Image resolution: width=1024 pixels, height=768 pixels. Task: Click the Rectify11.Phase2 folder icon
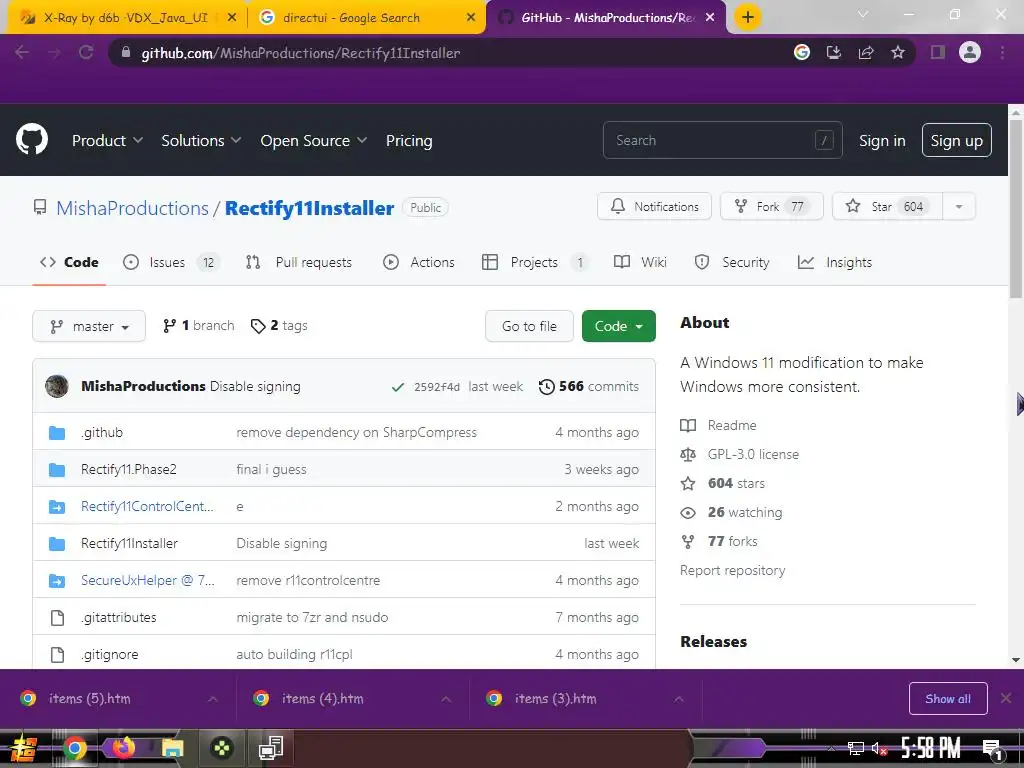(57, 470)
